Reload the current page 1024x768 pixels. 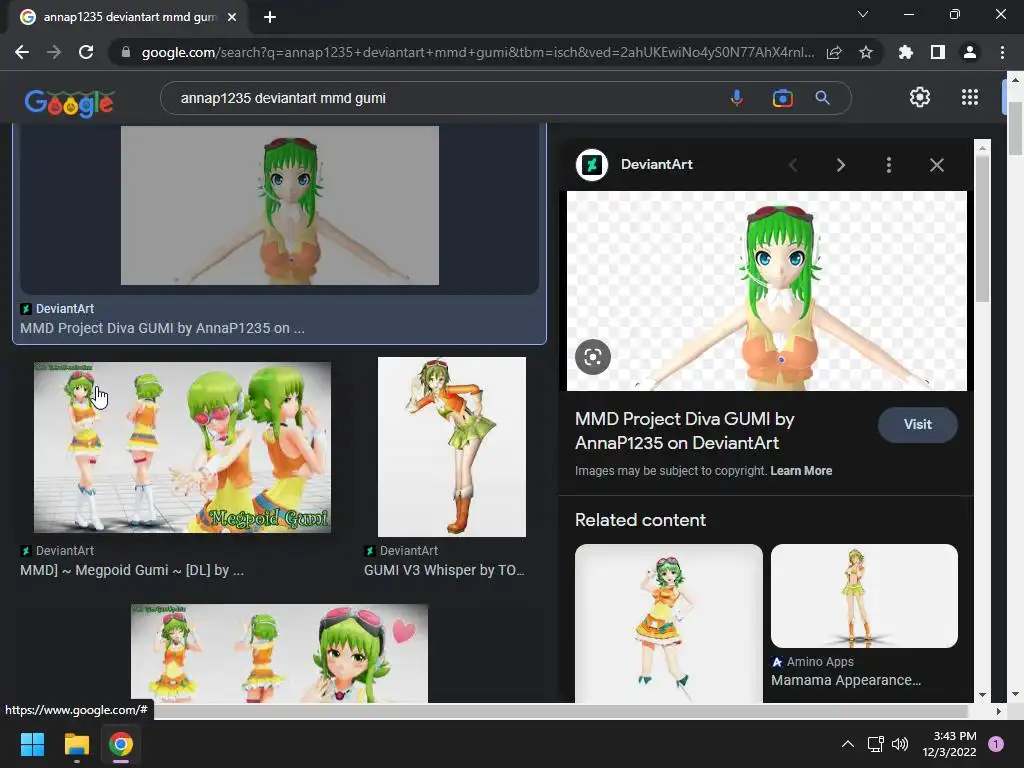point(86,52)
